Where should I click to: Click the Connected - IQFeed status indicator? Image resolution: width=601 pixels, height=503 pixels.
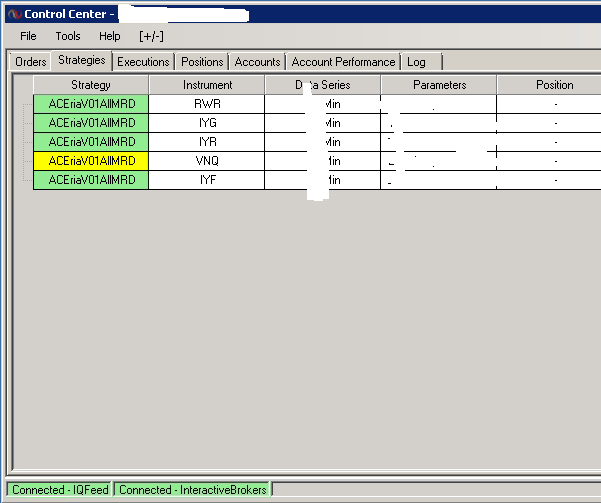click(x=60, y=490)
